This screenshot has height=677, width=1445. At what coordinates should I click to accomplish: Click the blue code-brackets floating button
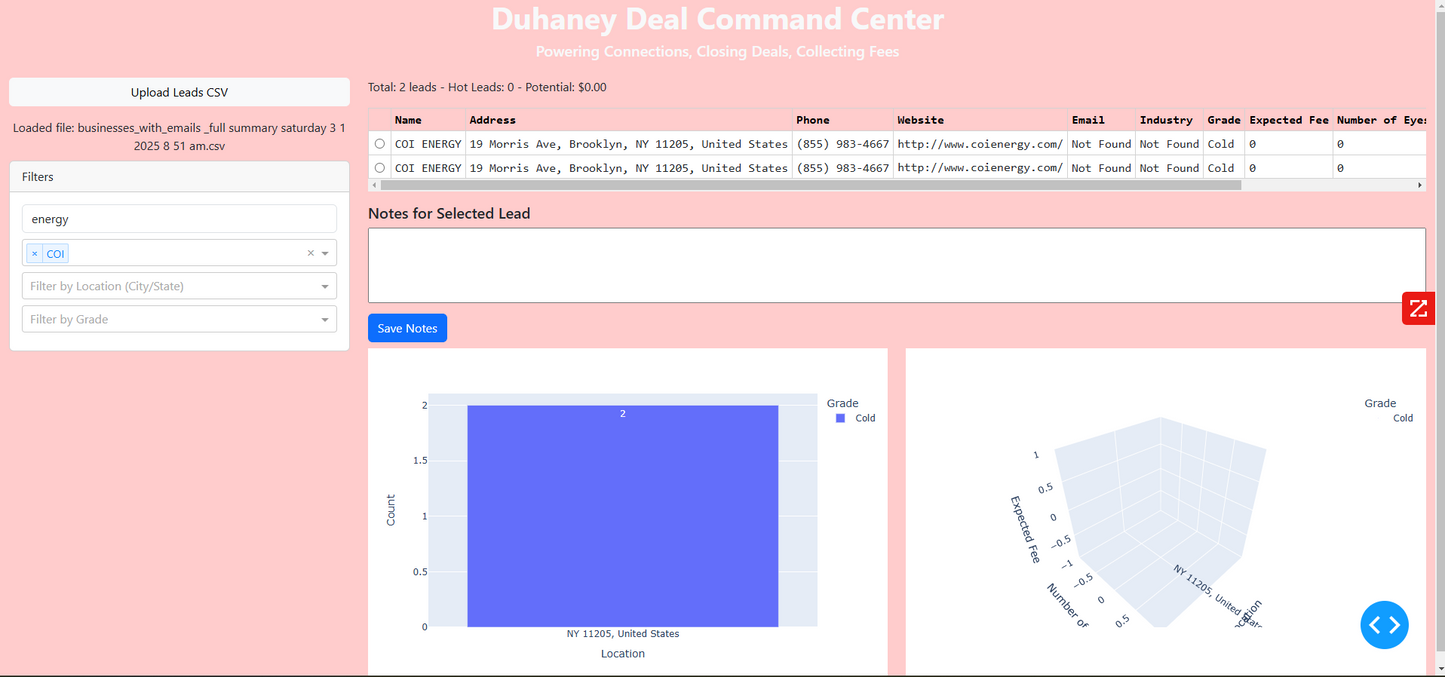tap(1384, 625)
